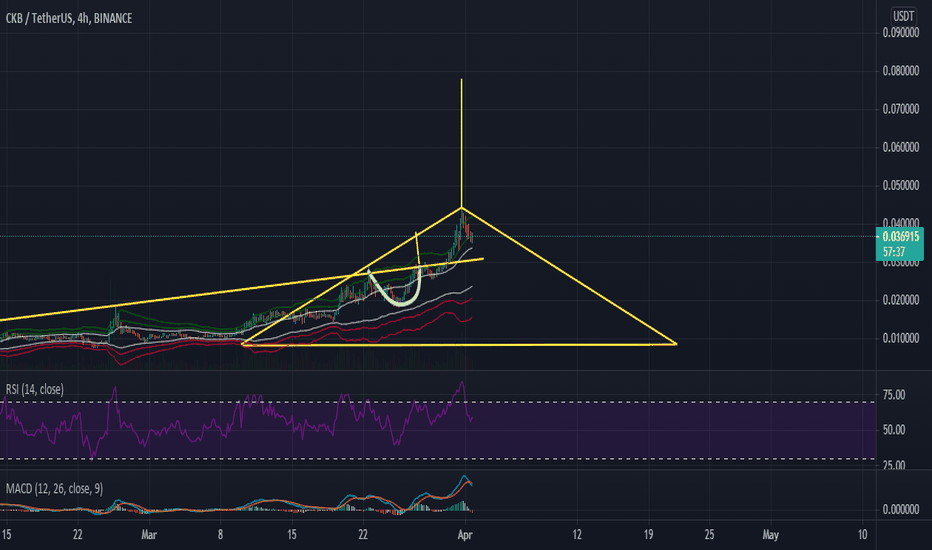Image resolution: width=932 pixels, height=550 pixels.
Task: Click the current price tag 0.036915
Action: 900,237
